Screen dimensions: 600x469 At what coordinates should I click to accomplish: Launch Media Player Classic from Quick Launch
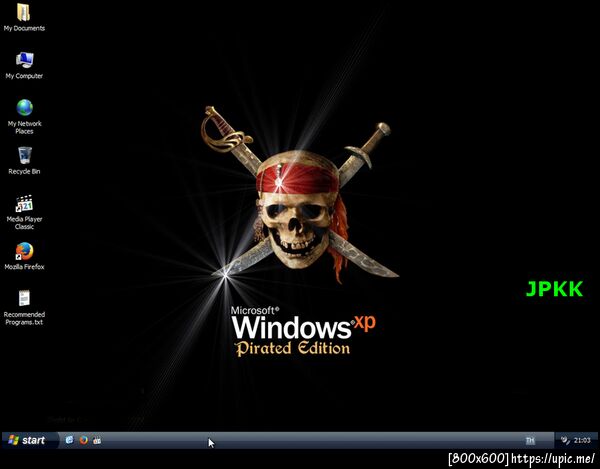97,441
